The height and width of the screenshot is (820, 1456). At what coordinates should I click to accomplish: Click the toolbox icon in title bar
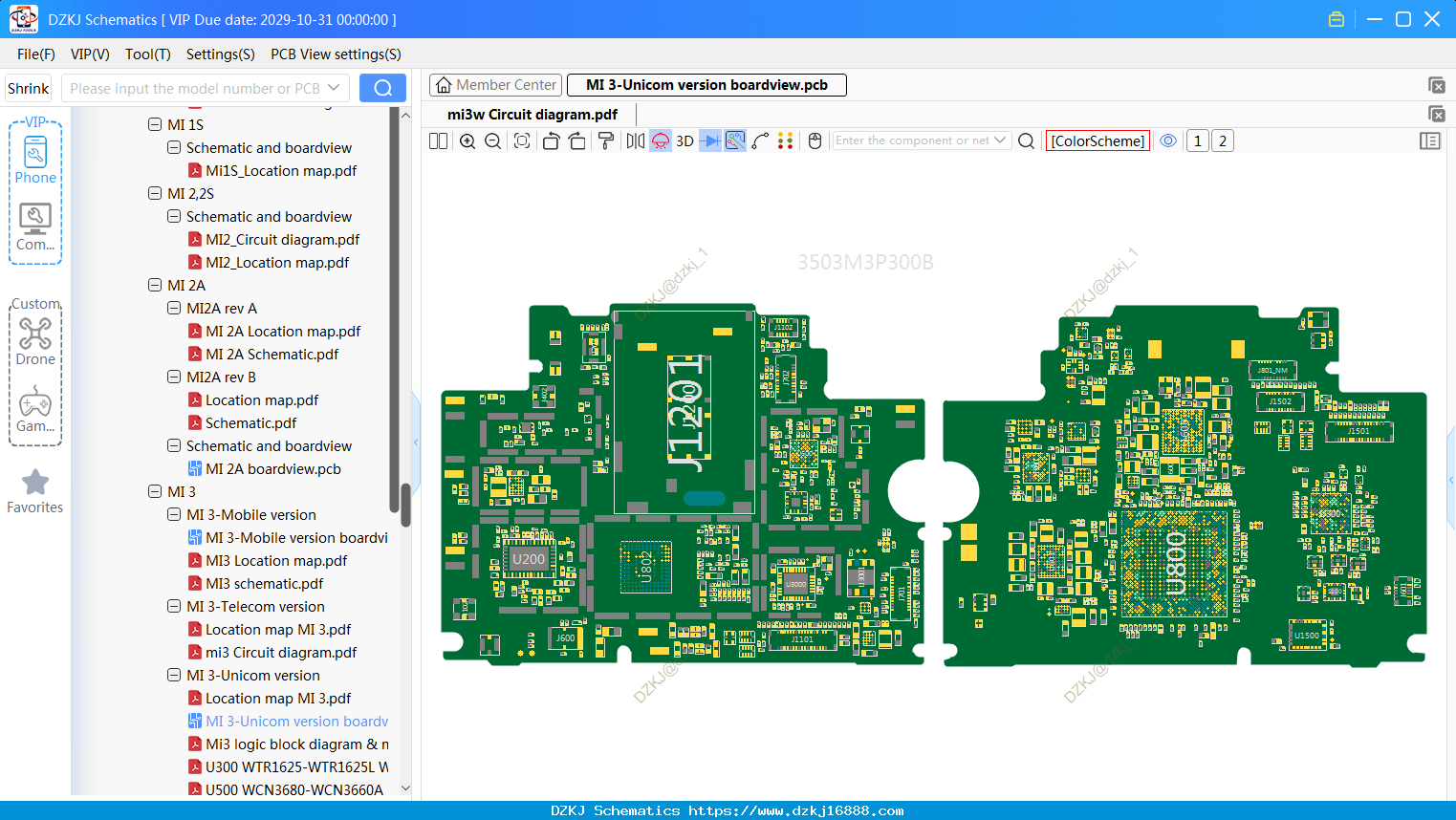pos(1336,19)
